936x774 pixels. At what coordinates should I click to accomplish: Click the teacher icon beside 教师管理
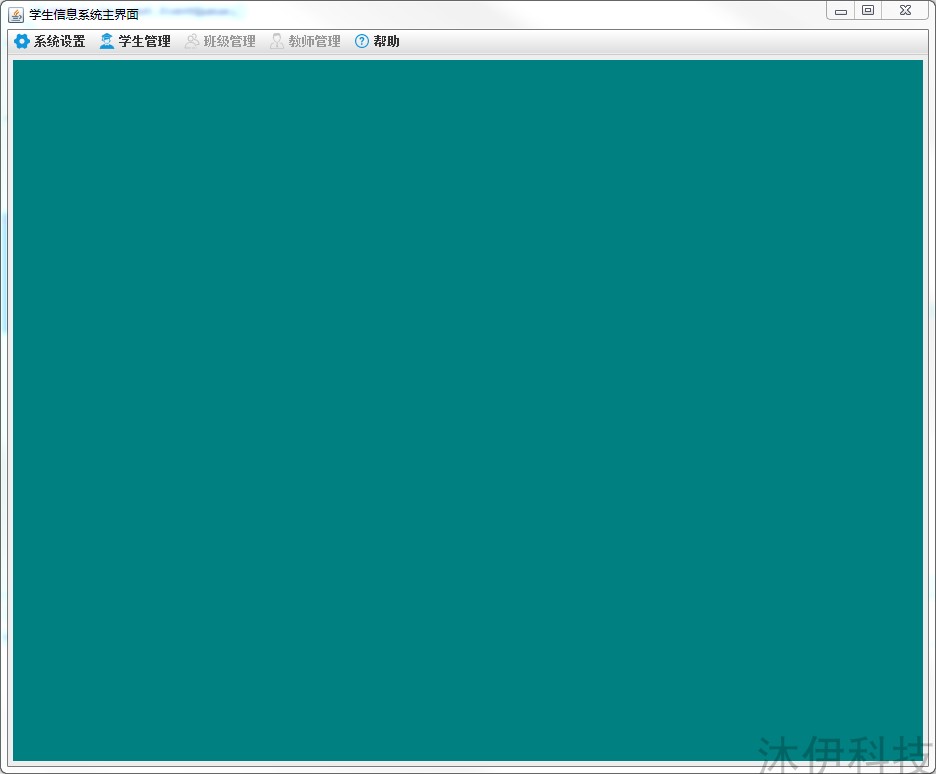277,41
